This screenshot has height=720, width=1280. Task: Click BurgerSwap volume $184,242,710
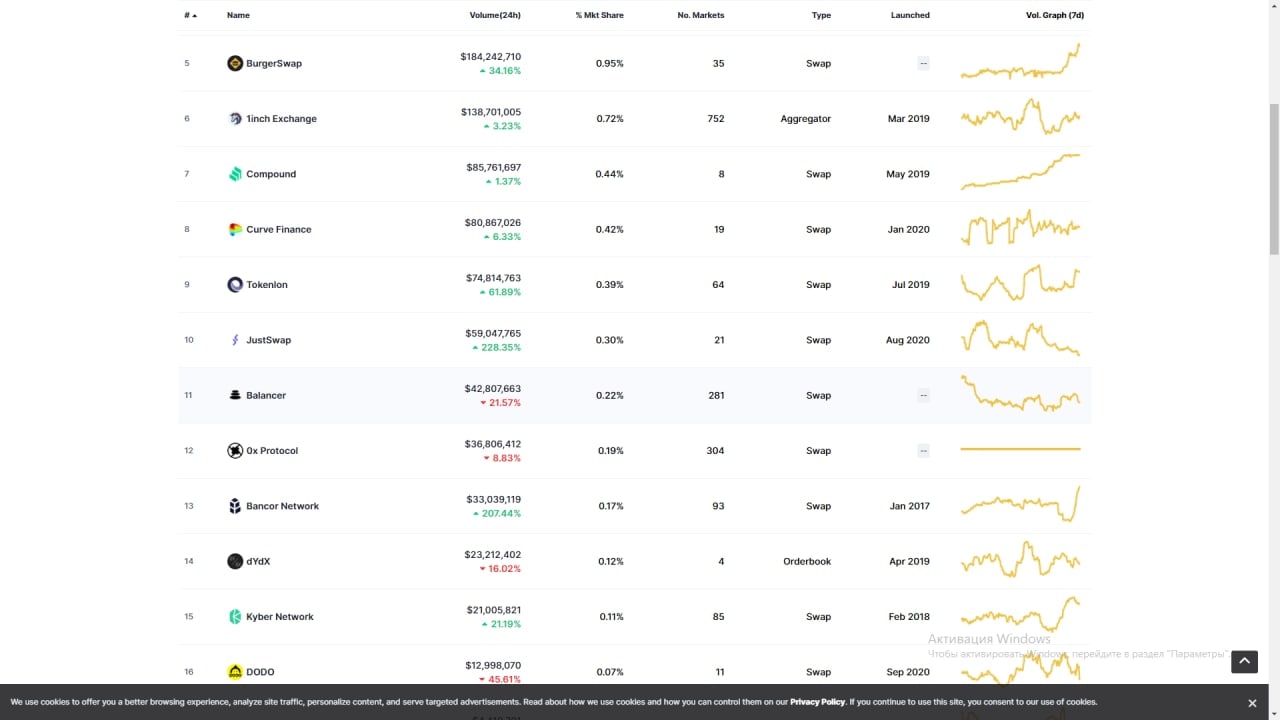[x=490, y=57]
